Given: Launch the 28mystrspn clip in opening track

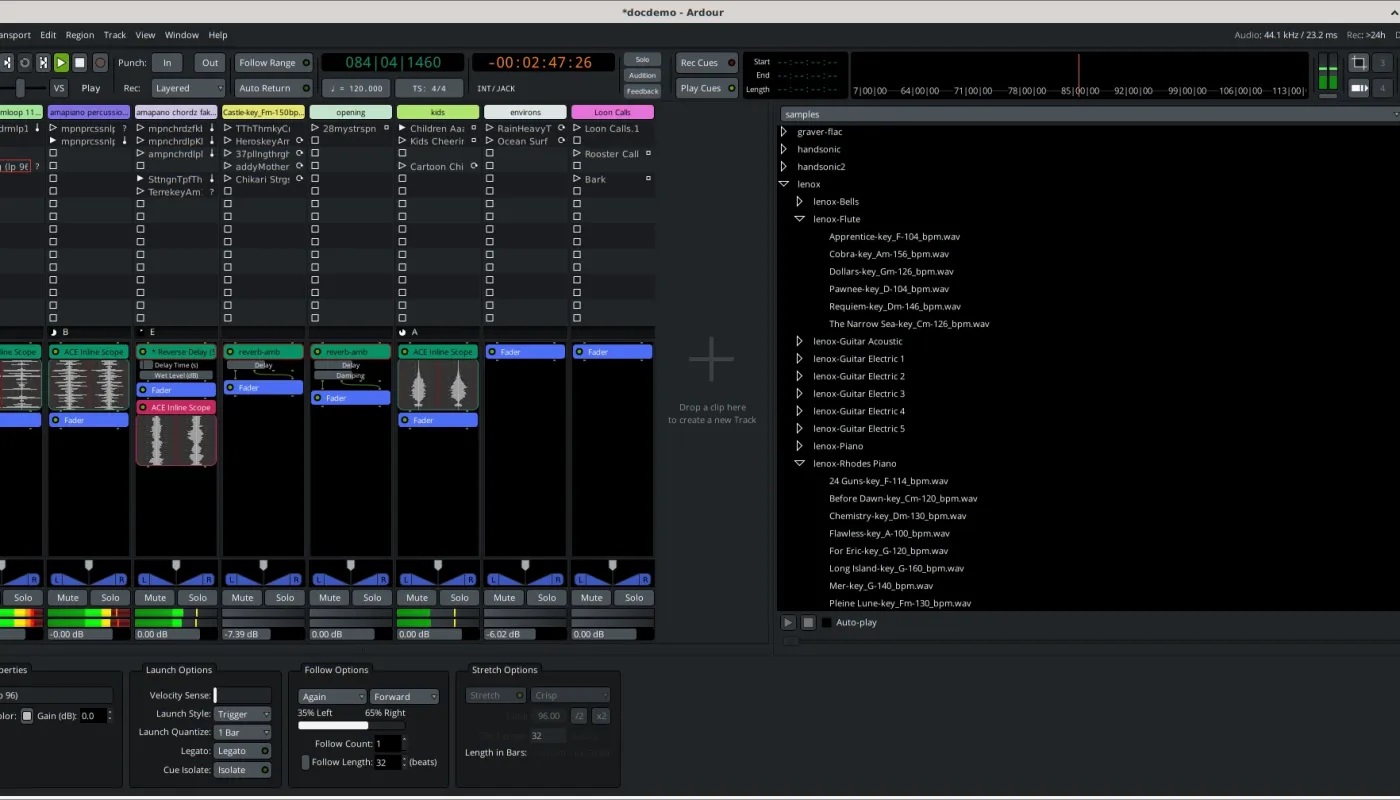Looking at the screenshot, I should tap(315, 128).
